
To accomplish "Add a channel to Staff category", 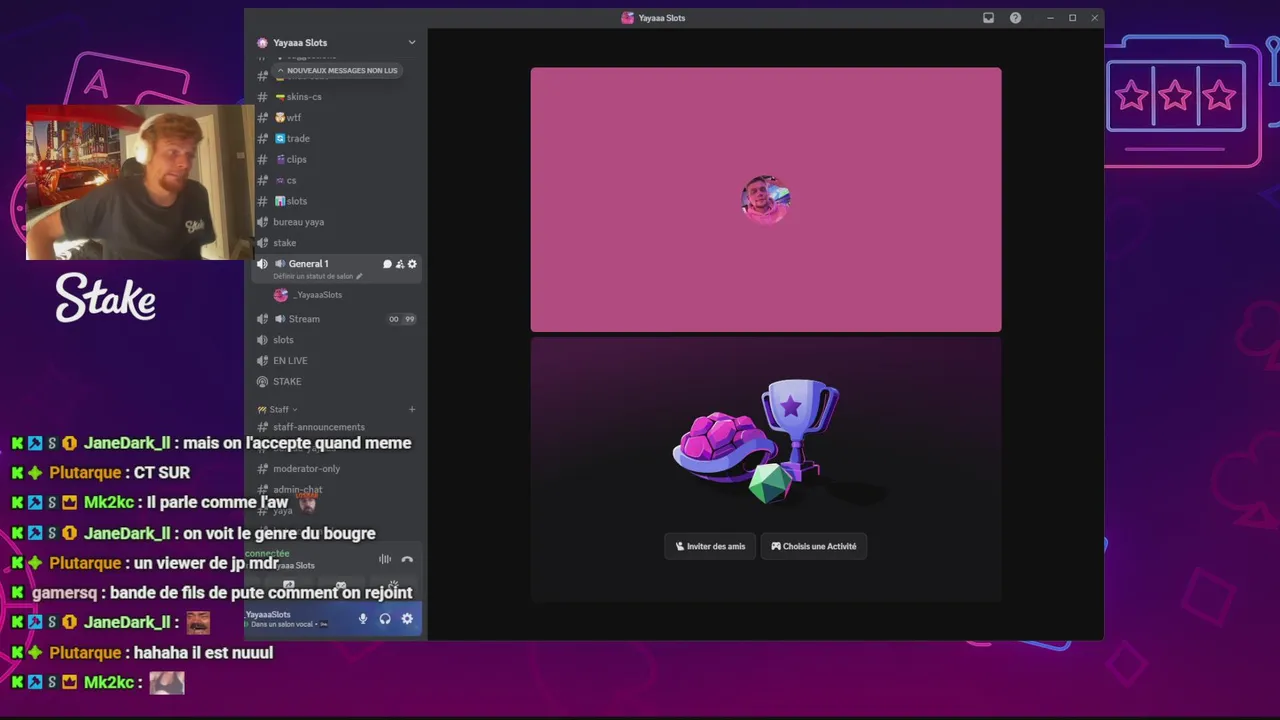I will tap(412, 409).
